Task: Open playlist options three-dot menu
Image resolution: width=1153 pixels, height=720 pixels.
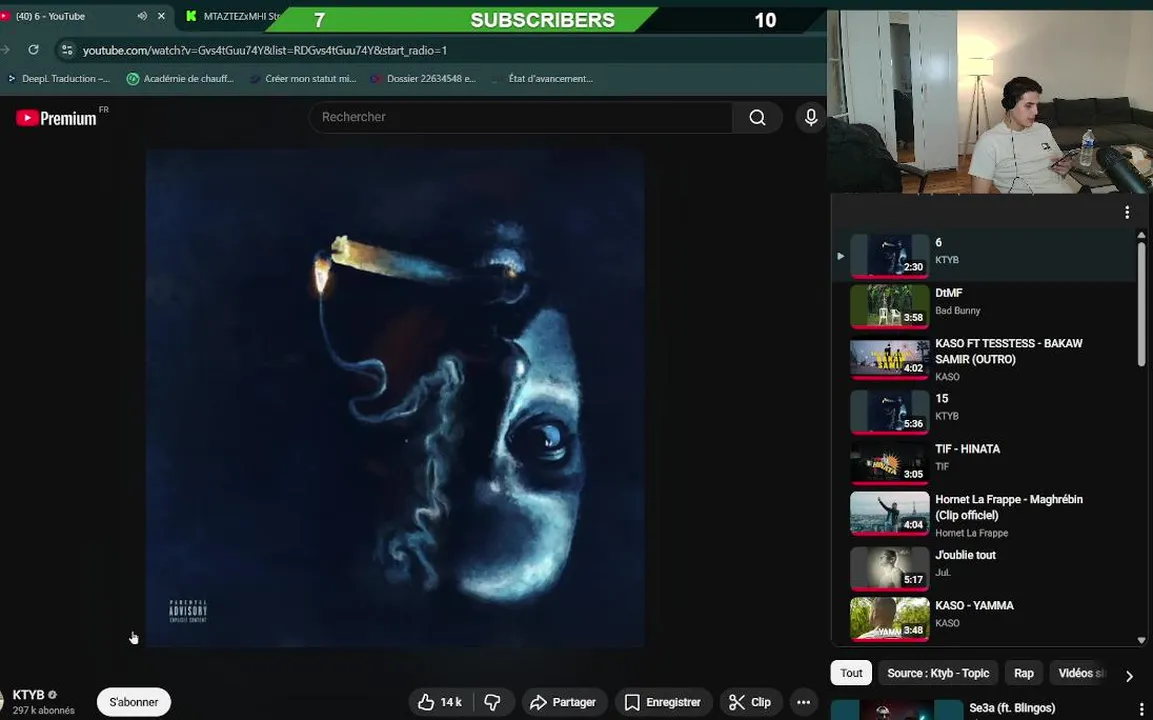Action: point(1127,213)
